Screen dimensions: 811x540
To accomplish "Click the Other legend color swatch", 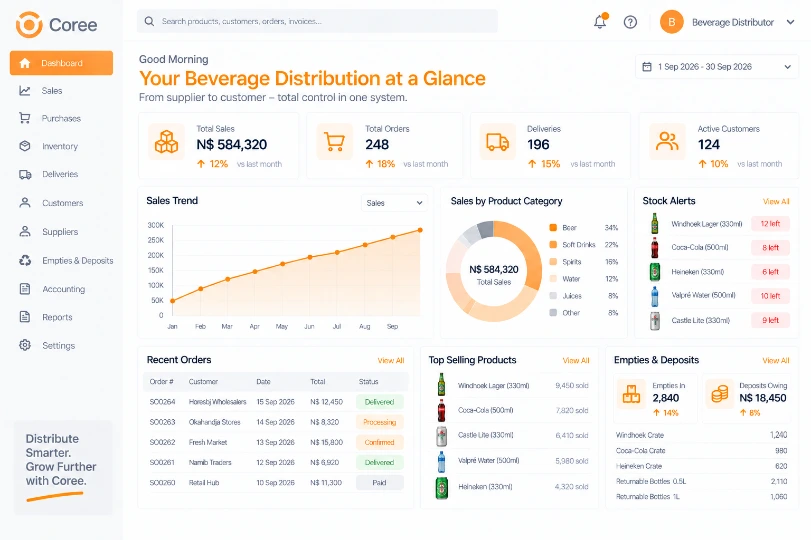I will (553, 312).
